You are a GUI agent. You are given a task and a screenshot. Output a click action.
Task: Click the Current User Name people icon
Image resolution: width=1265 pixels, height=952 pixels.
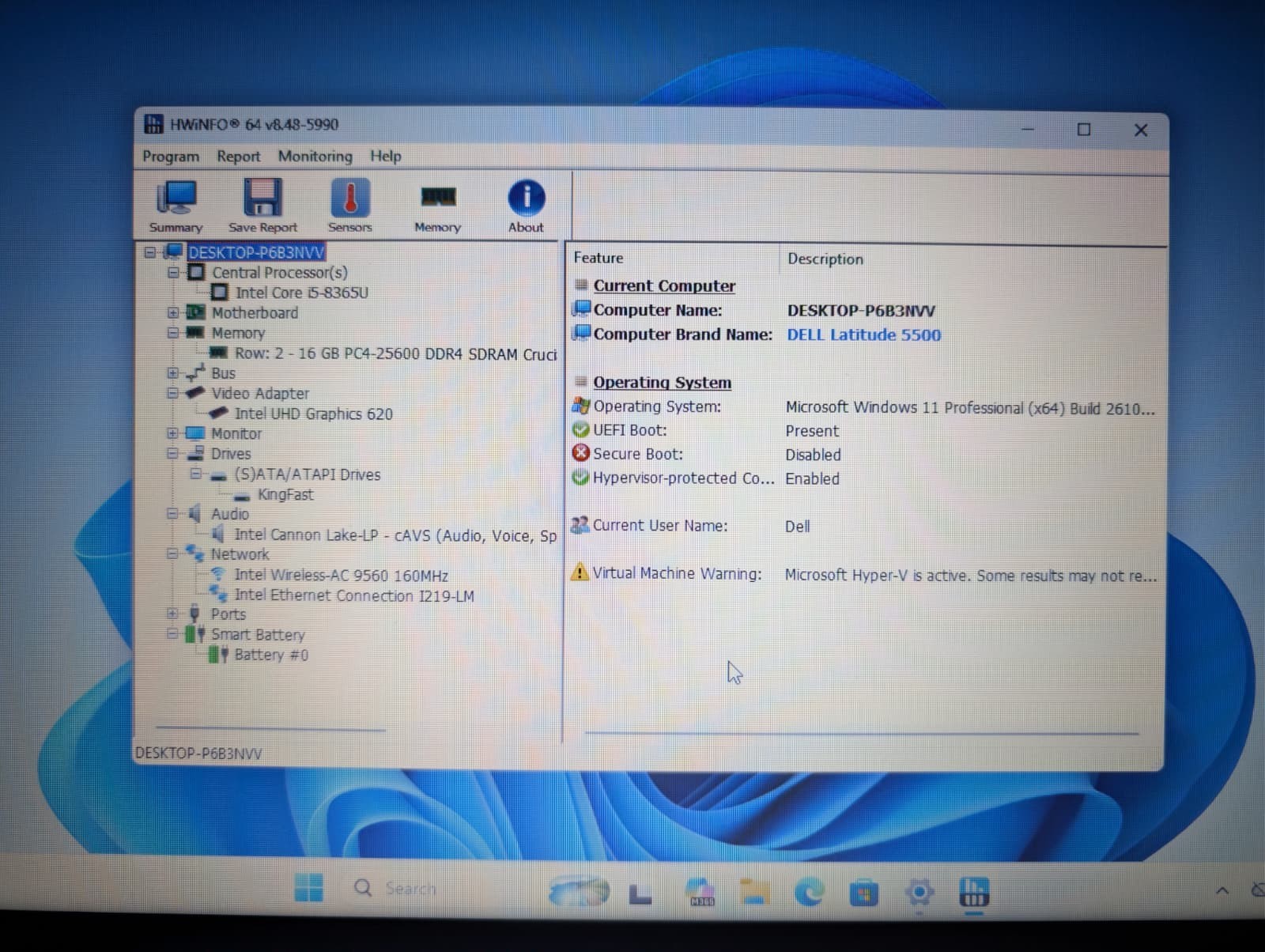tap(580, 524)
